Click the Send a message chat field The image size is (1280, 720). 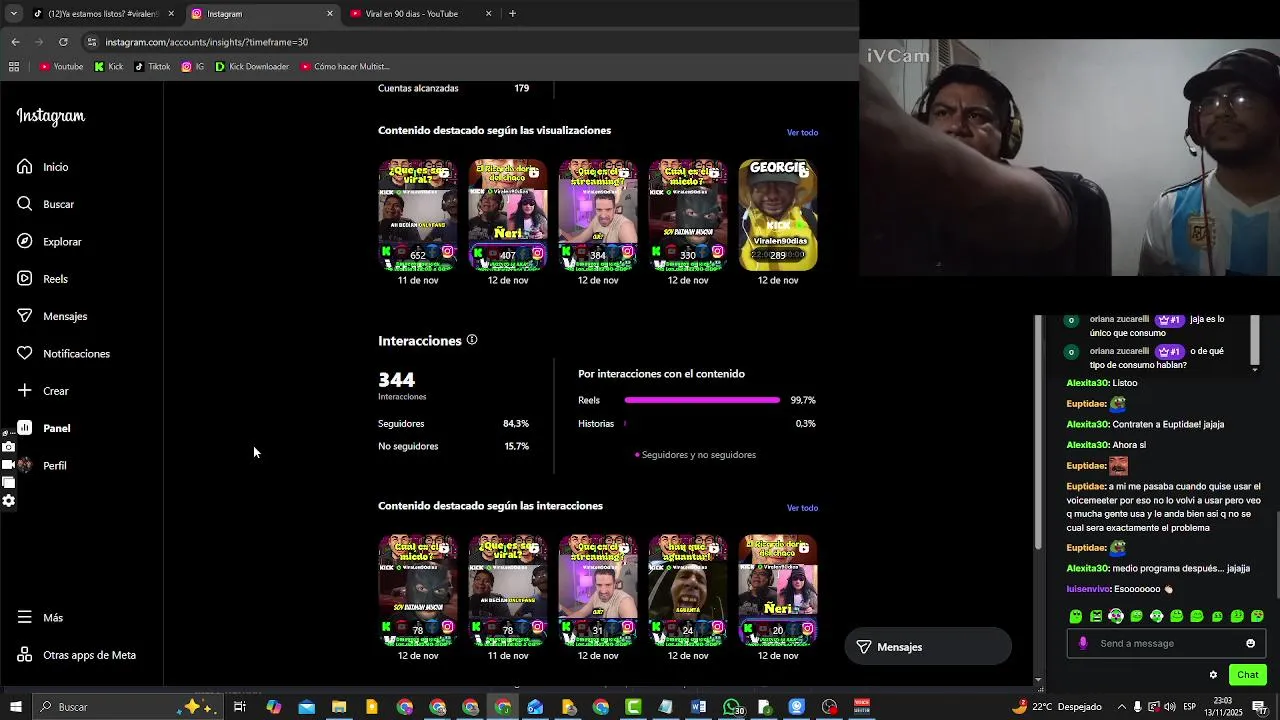(1166, 644)
